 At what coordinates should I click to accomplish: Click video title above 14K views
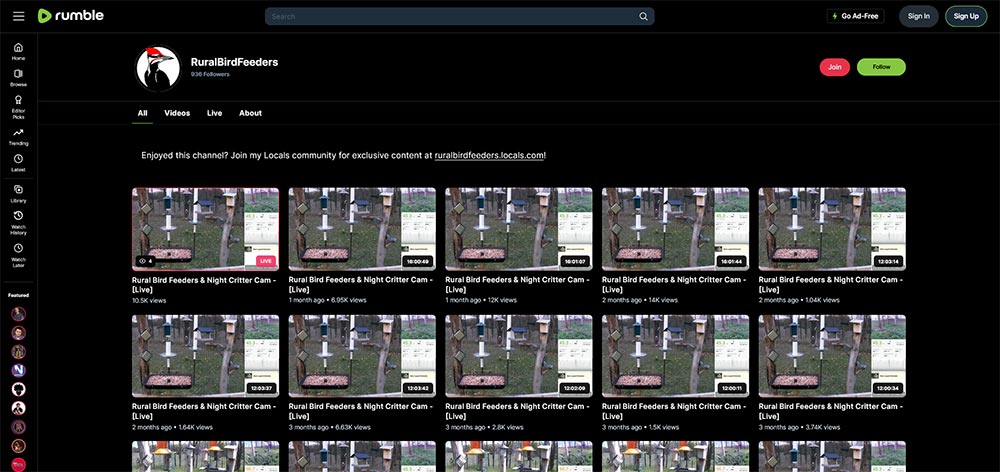(674, 284)
